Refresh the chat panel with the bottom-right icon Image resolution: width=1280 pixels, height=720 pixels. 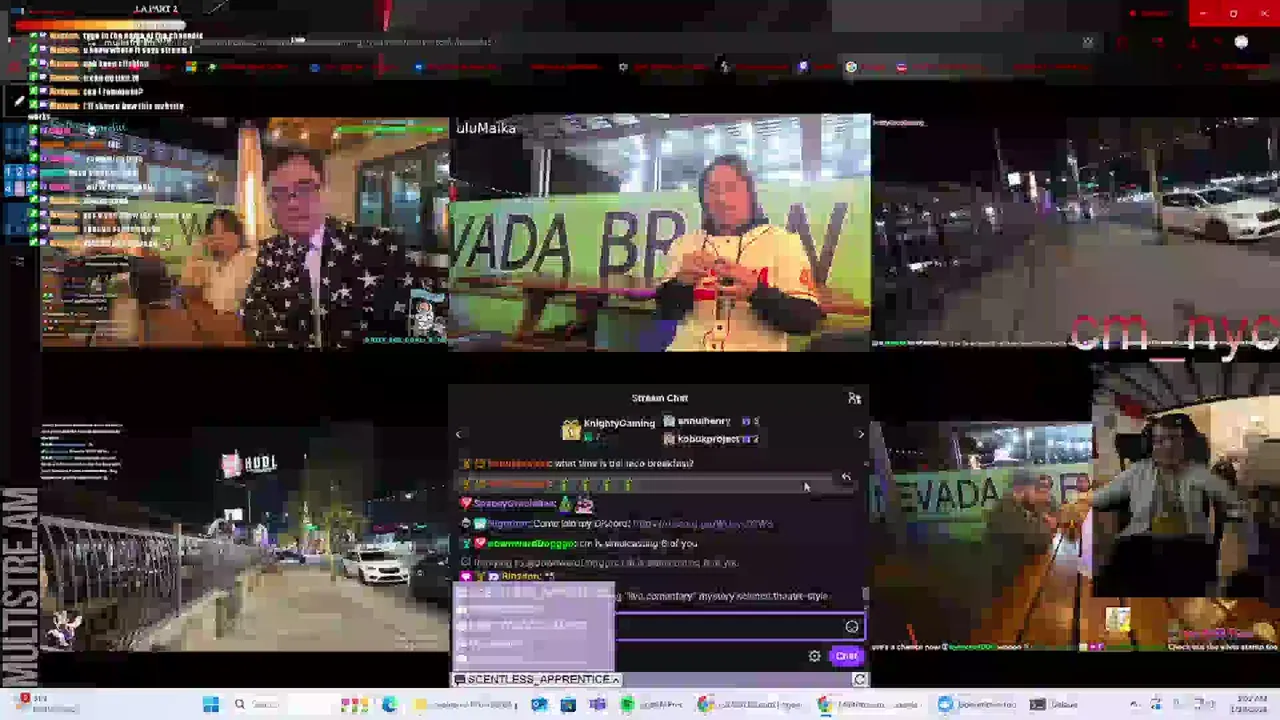click(x=859, y=680)
